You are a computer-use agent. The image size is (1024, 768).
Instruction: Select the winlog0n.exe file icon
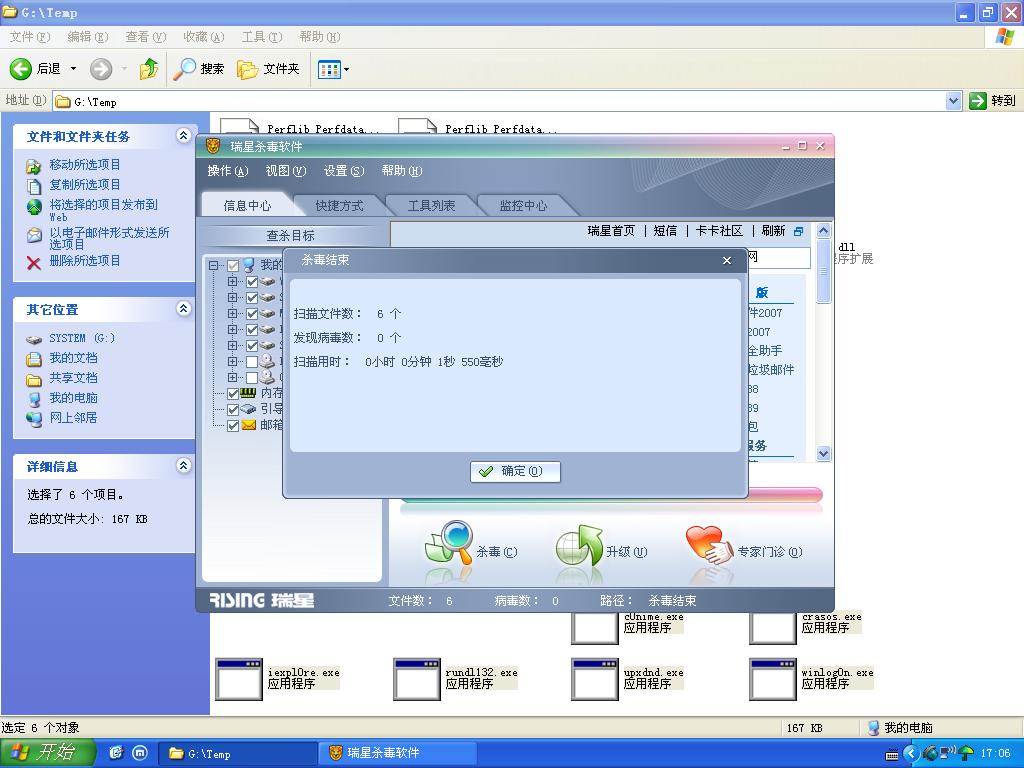click(x=773, y=679)
